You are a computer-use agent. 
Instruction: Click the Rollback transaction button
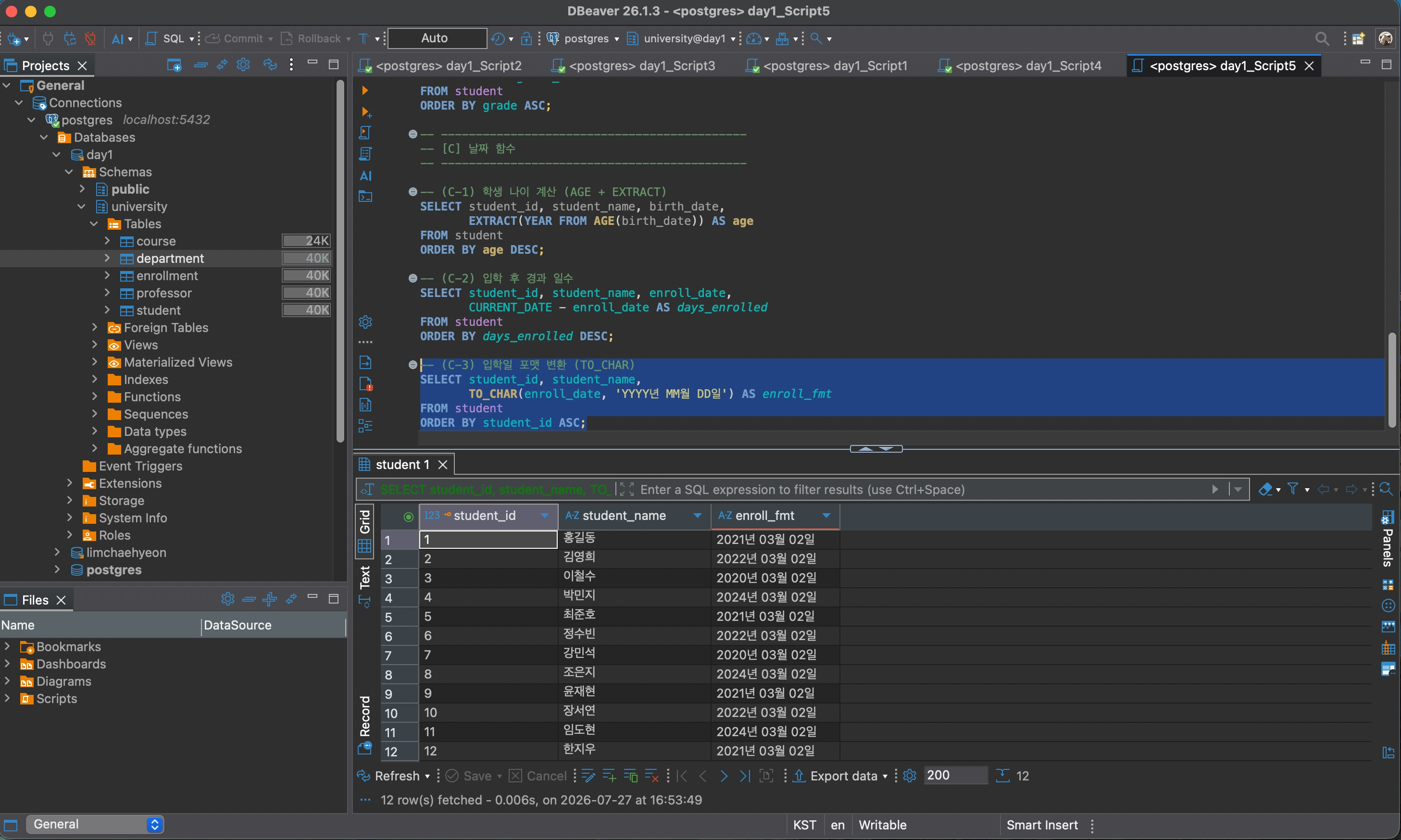(314, 38)
